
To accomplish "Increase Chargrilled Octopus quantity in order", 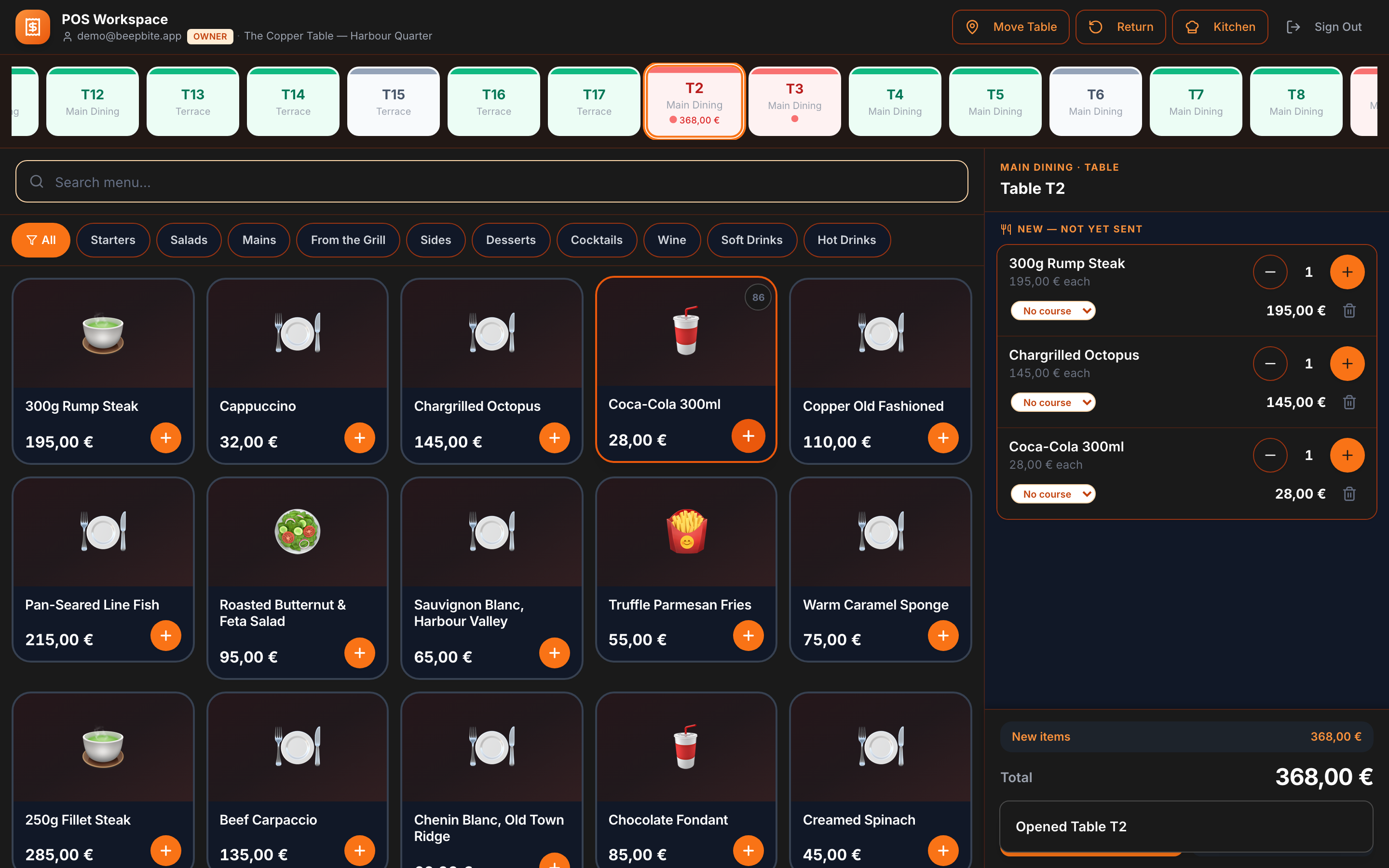I will (1347, 364).
